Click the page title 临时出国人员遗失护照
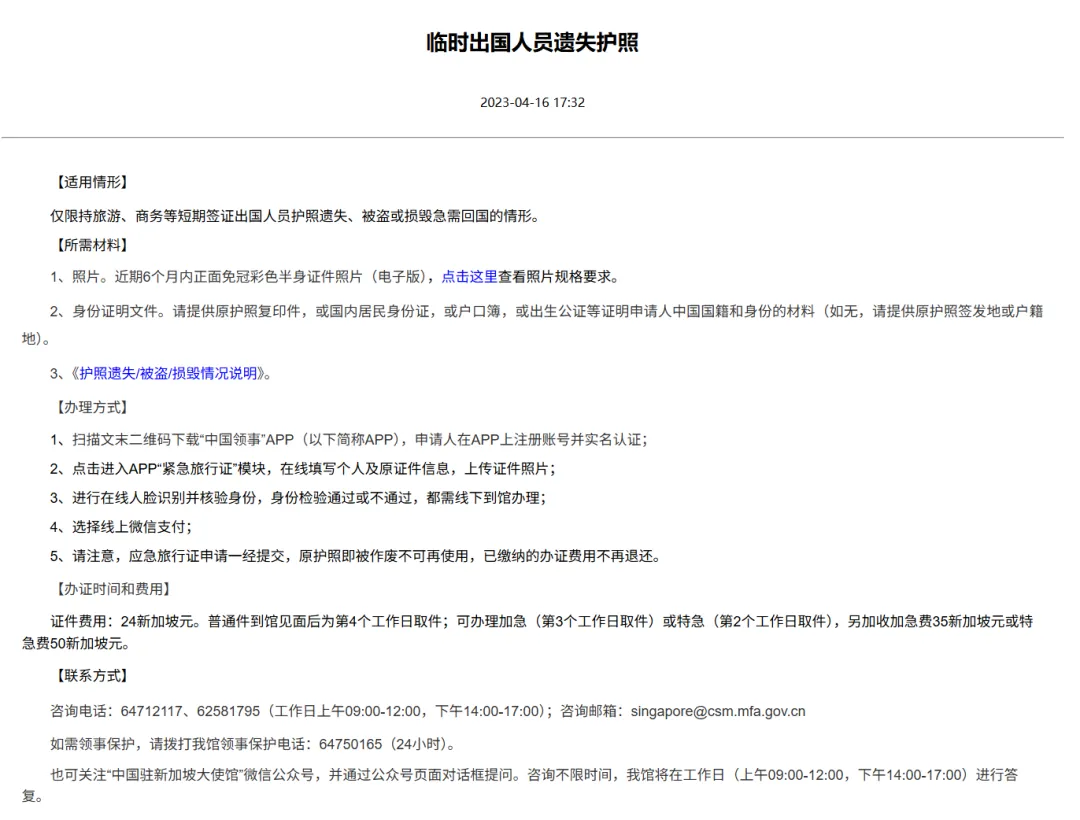Image resolution: width=1080 pixels, height=820 pixels. (532, 43)
